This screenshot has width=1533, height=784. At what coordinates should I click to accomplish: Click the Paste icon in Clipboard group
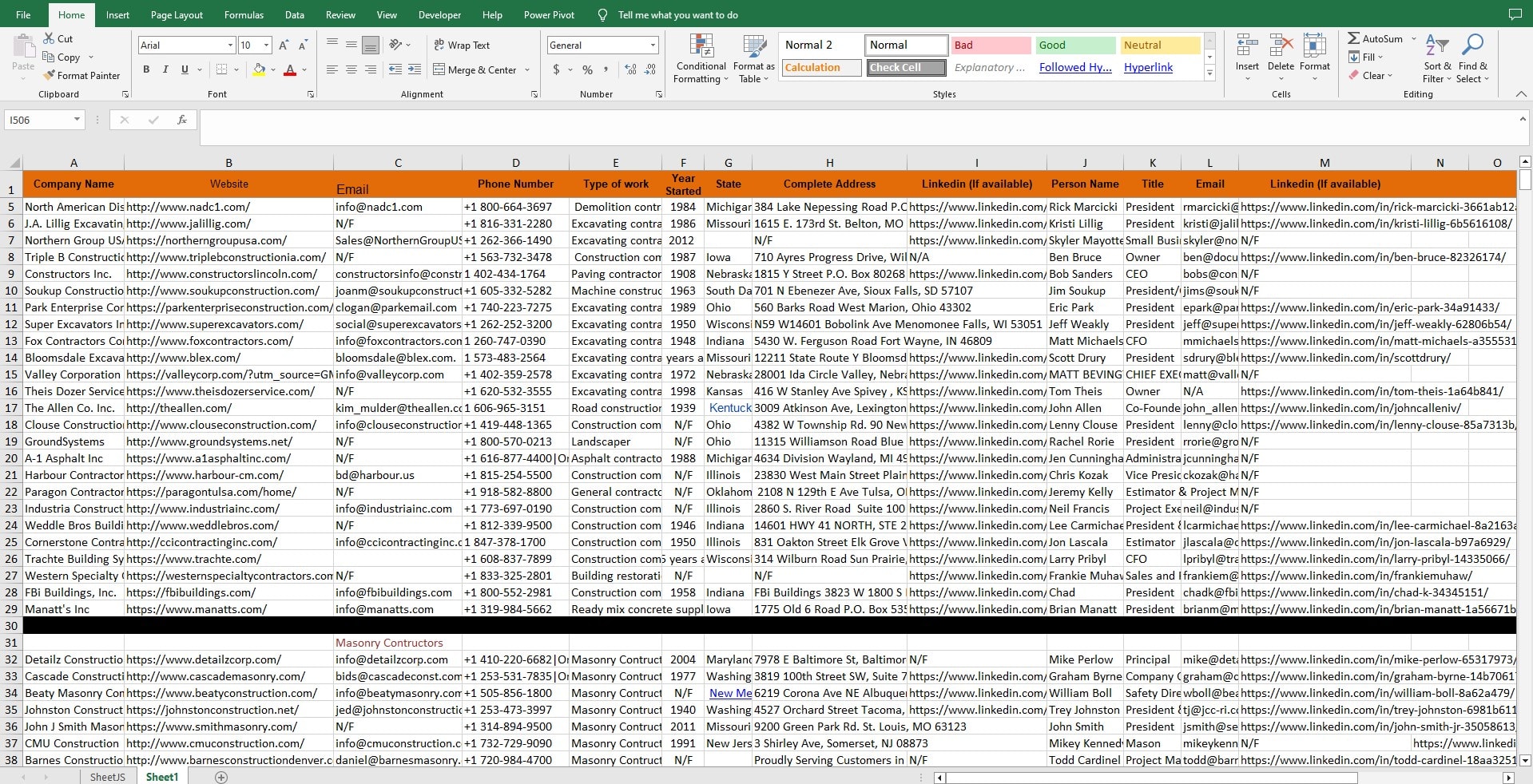(23, 46)
